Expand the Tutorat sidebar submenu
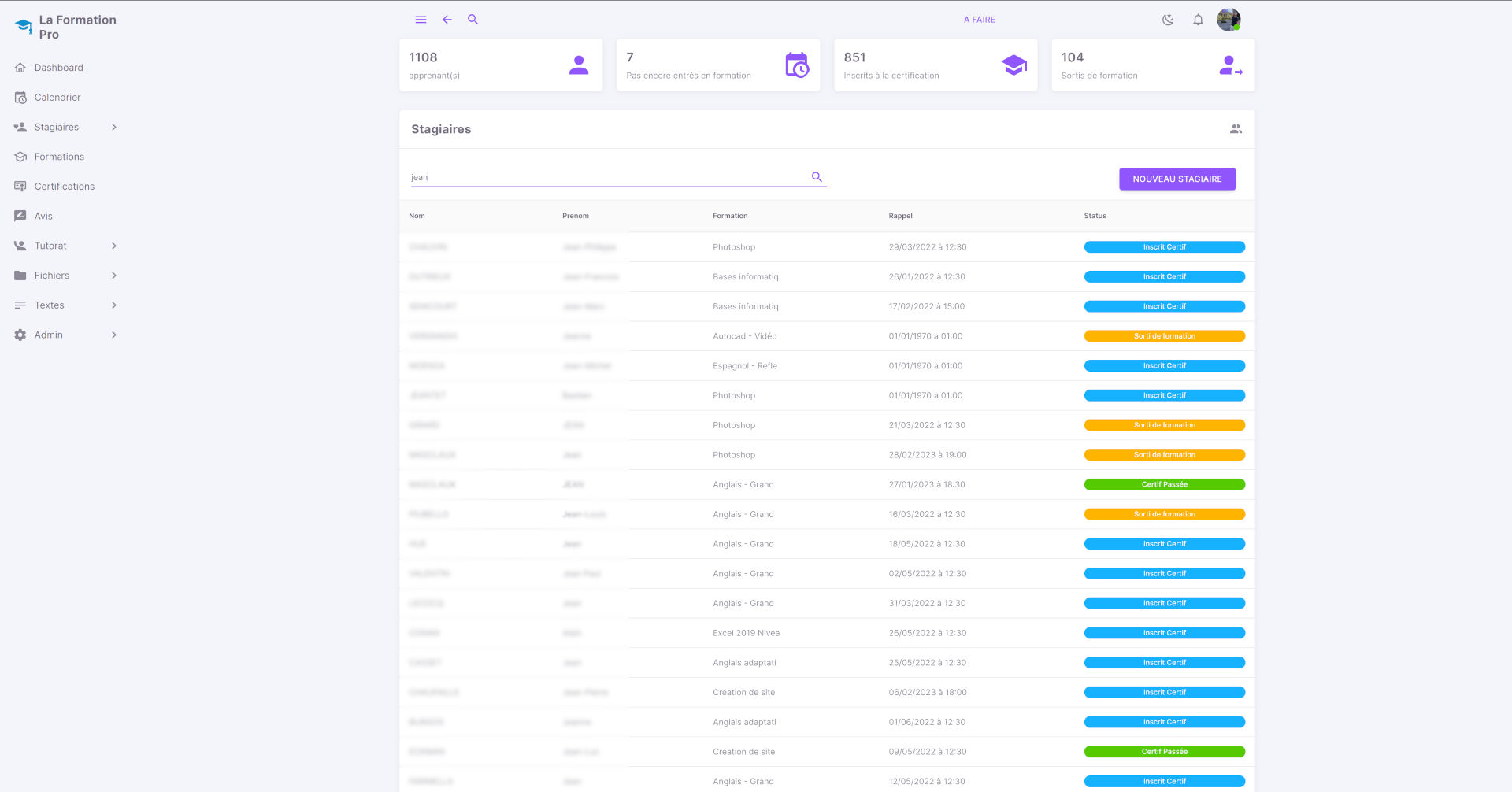Viewport: 1512px width, 792px height. [114, 246]
